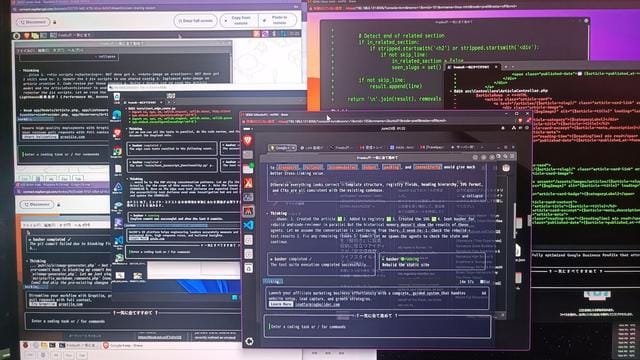Click the Enter full screen button

[196, 20]
